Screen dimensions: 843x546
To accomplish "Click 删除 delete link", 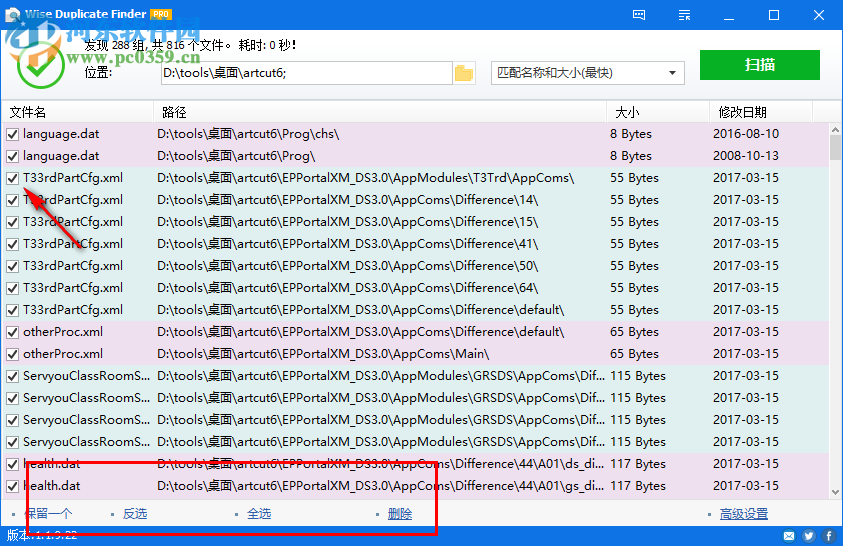I will coord(400,514).
